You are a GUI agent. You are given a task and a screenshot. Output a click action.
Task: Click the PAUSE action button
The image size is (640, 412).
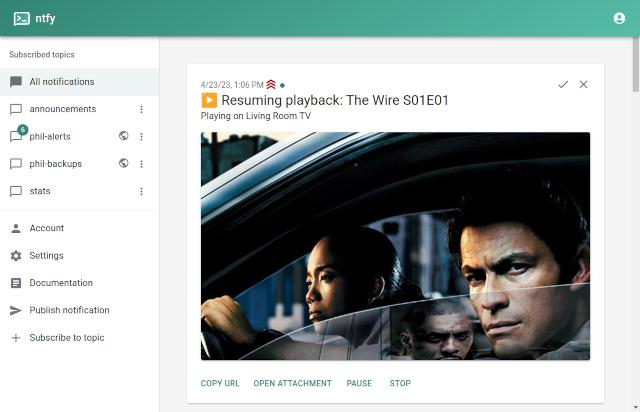coord(359,383)
